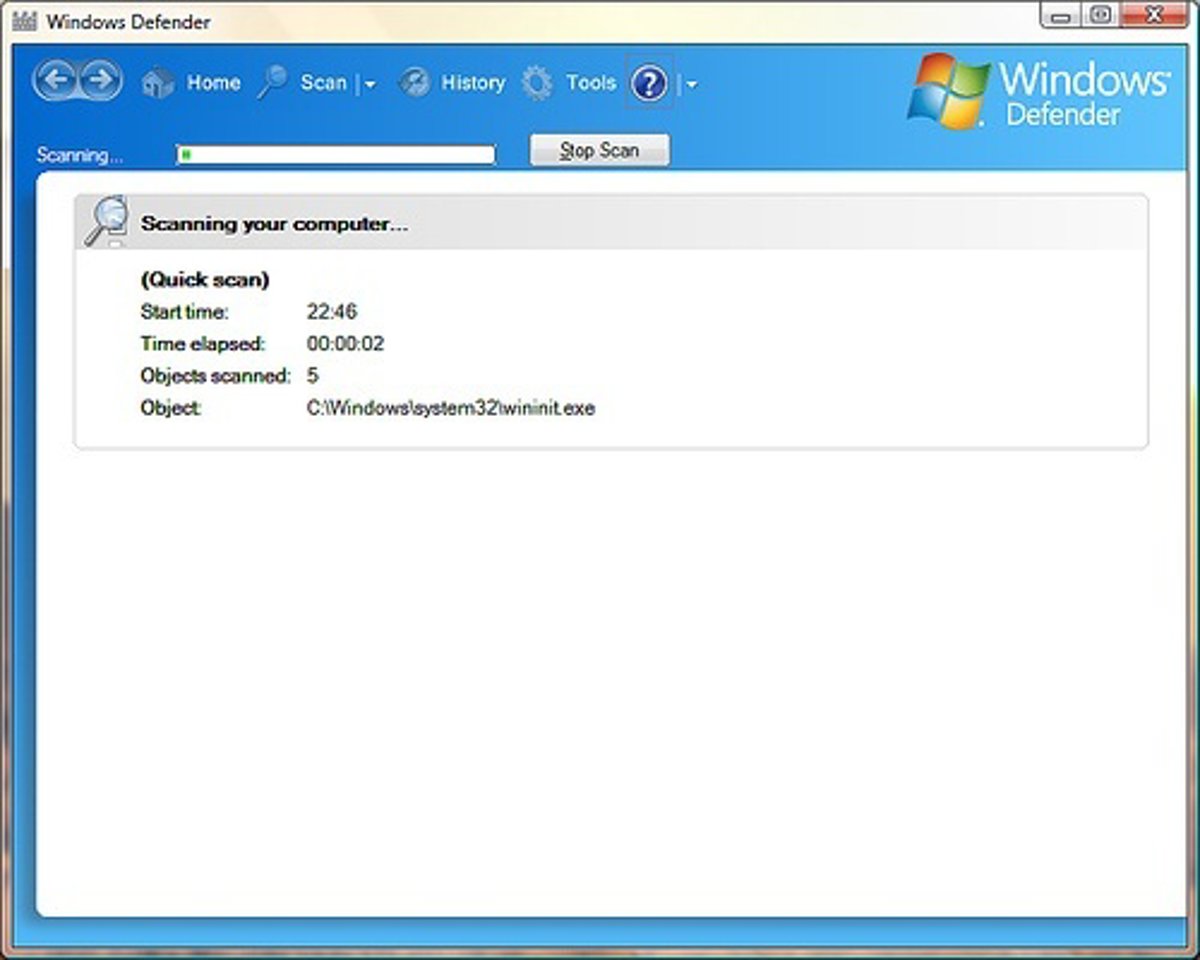Open Help via the question mark icon
The width and height of the screenshot is (1200, 960).
click(650, 83)
